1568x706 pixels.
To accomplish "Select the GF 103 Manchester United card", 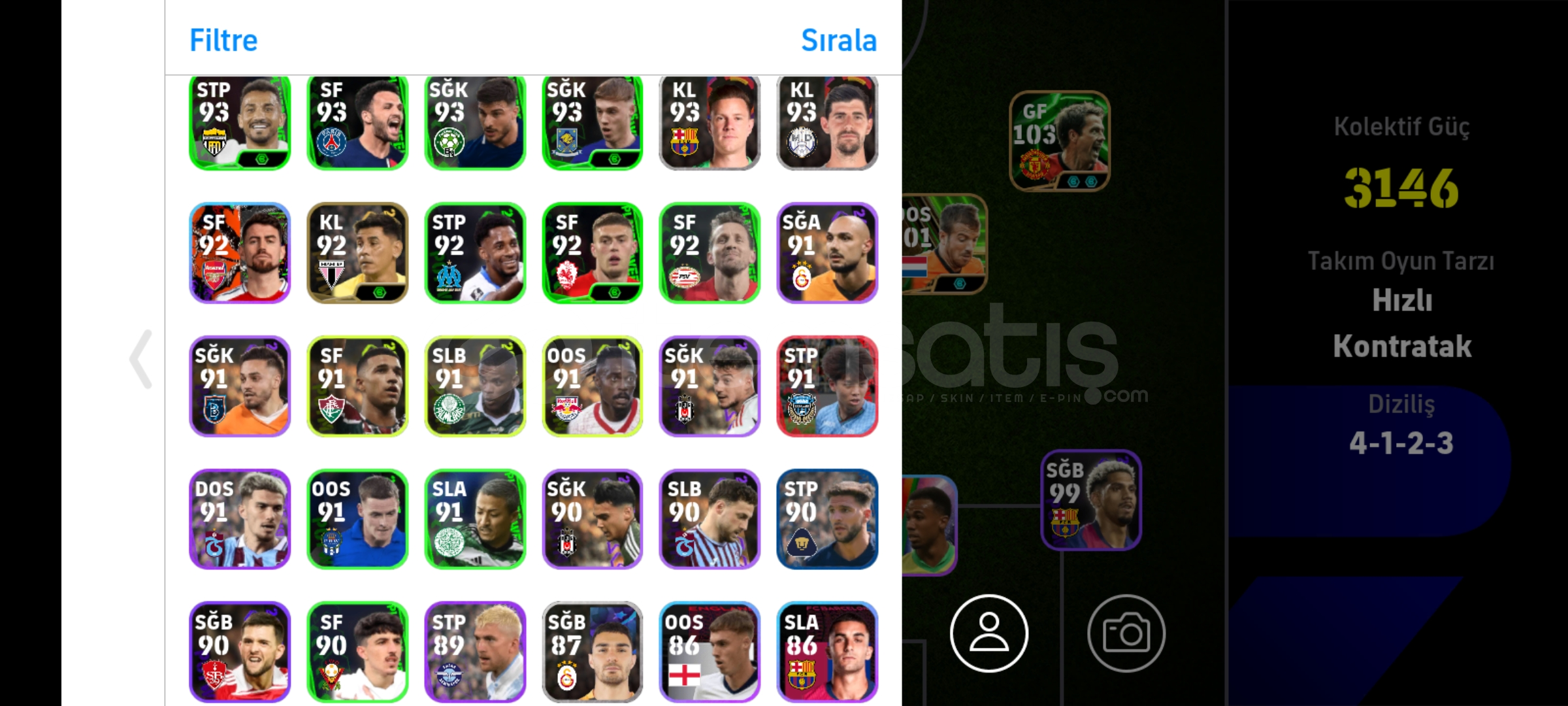I will 1059,141.
